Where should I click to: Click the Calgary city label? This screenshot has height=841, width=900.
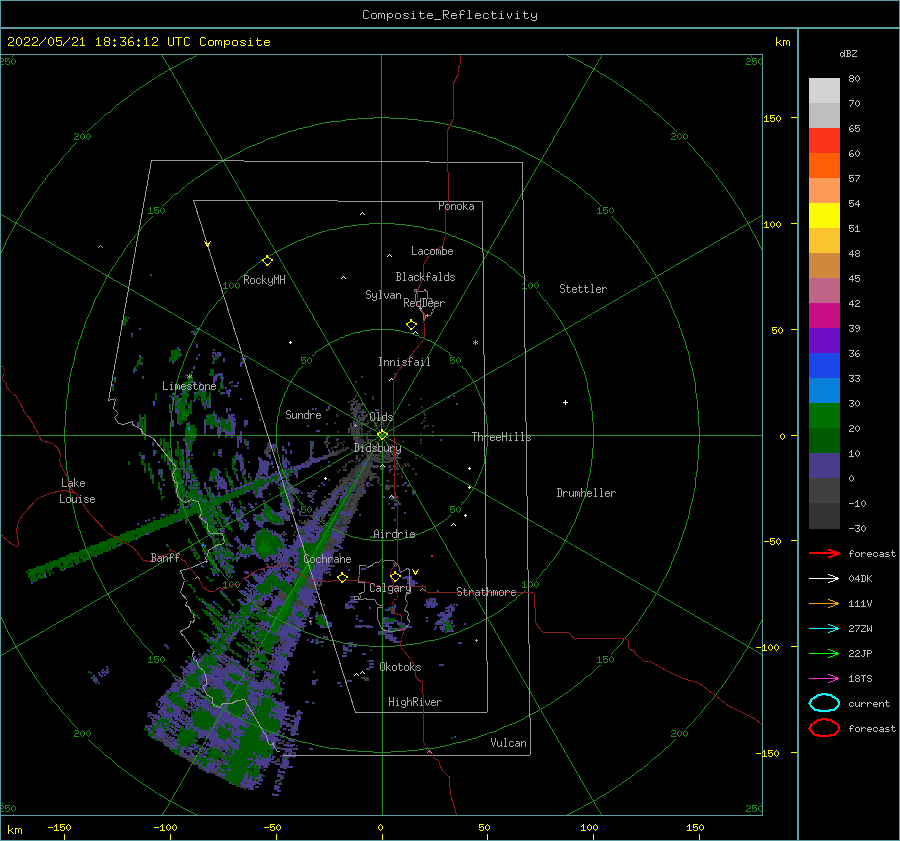390,588
